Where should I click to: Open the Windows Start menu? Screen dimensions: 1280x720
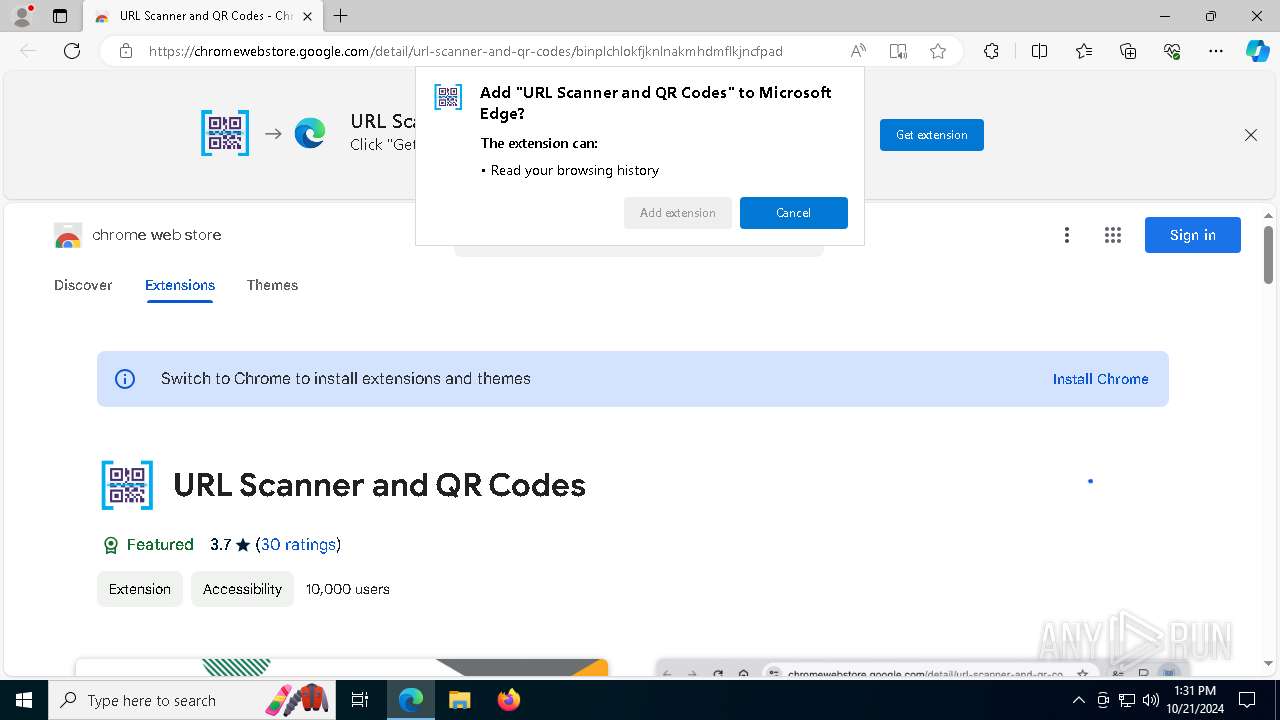(x=24, y=700)
